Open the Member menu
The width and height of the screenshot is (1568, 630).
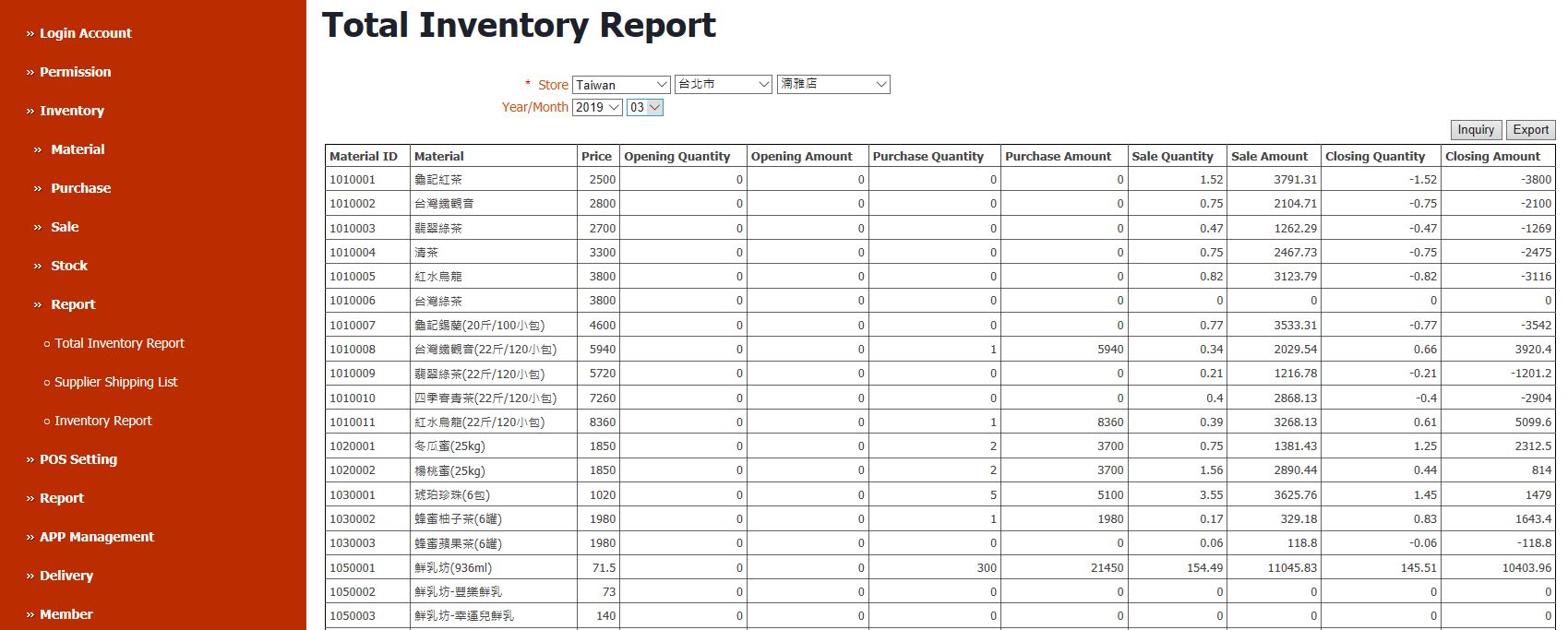[66, 614]
